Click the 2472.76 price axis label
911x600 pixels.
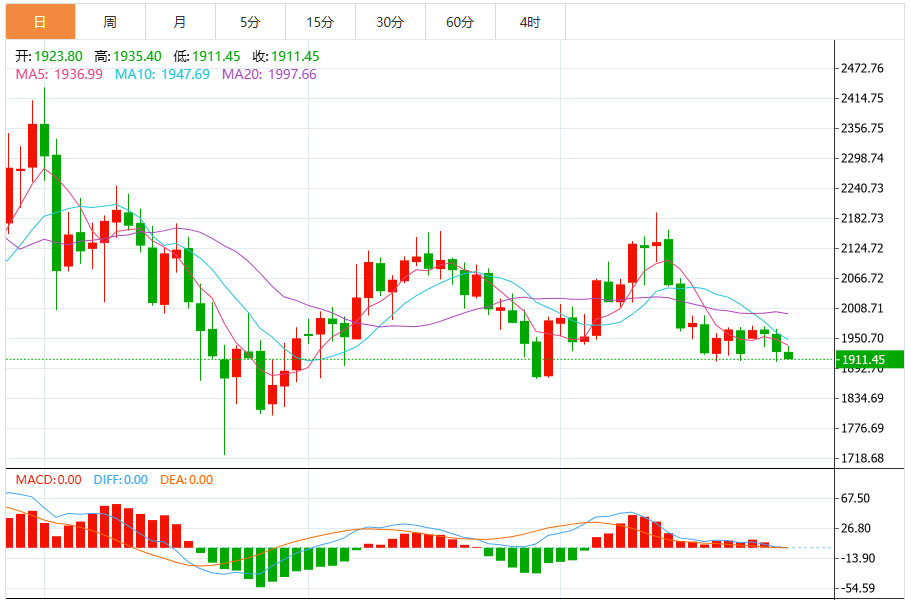coord(862,69)
